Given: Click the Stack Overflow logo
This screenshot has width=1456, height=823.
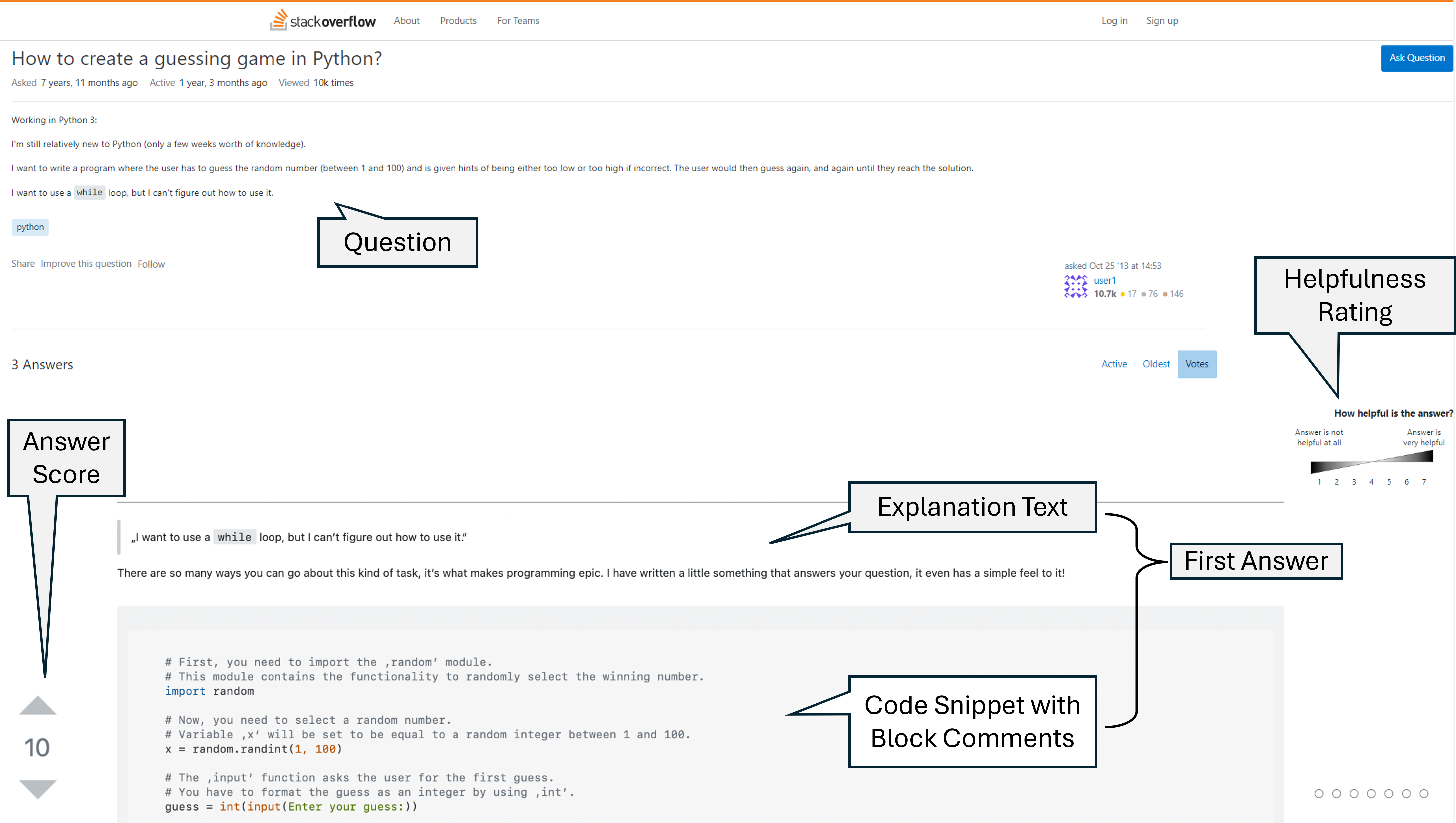Looking at the screenshot, I should (x=322, y=20).
